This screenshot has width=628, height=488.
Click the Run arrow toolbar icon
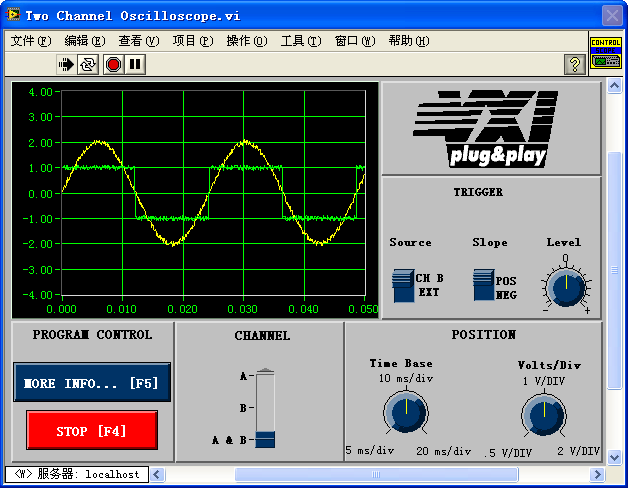pos(67,64)
